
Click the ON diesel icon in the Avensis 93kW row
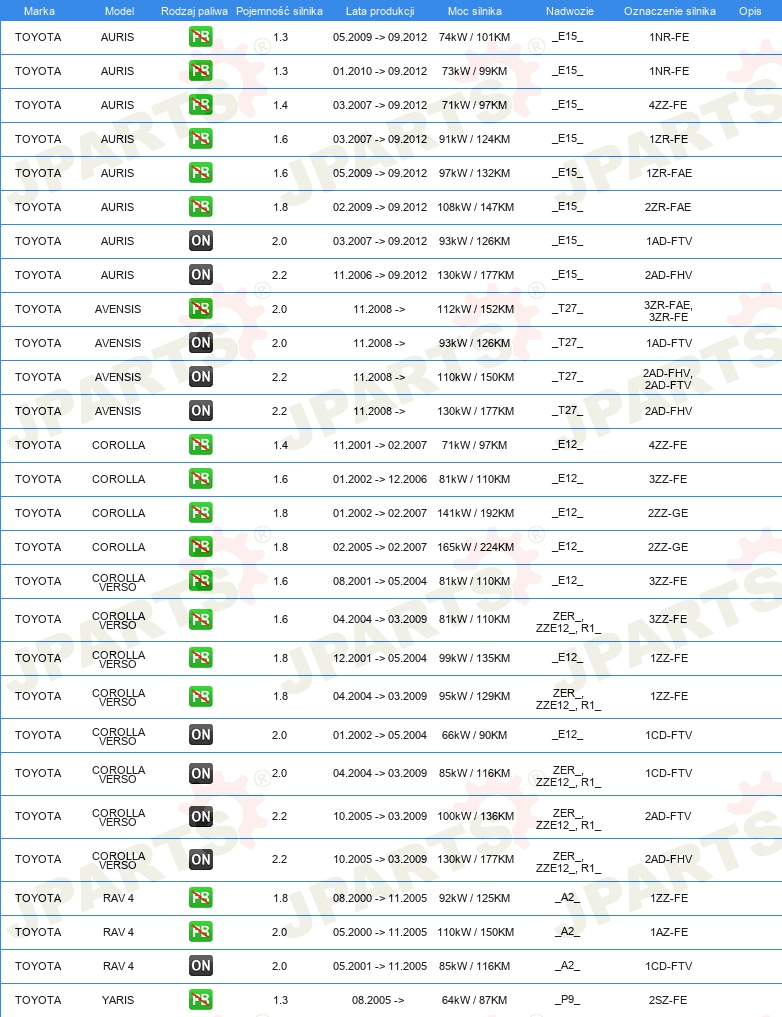(x=201, y=342)
